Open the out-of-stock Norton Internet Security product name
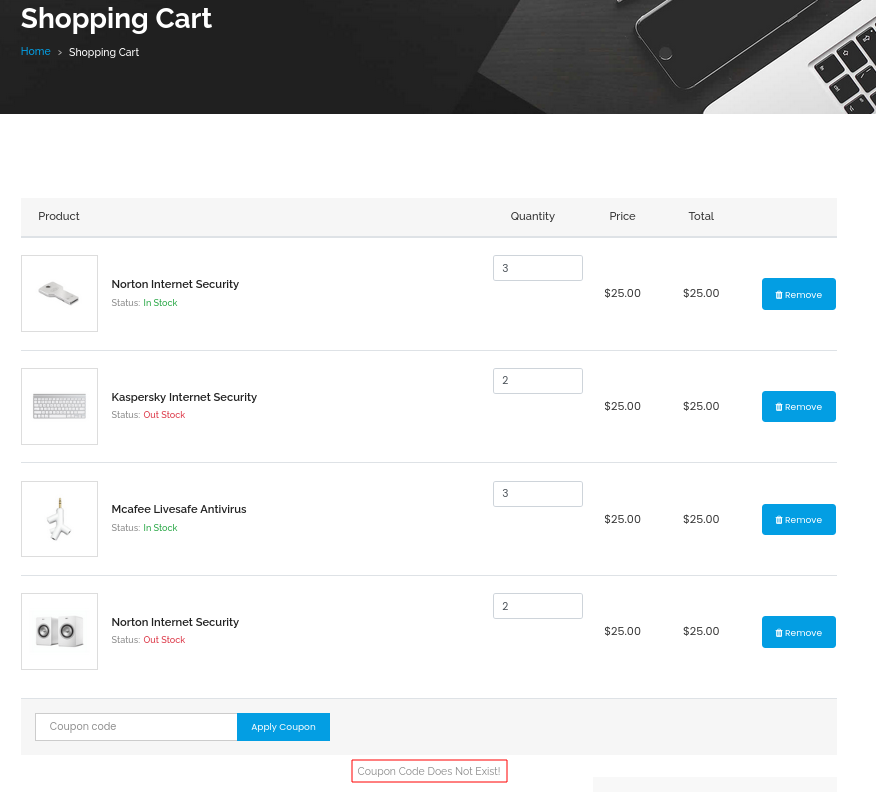Screen dimensions: 876x792 pos(175,622)
